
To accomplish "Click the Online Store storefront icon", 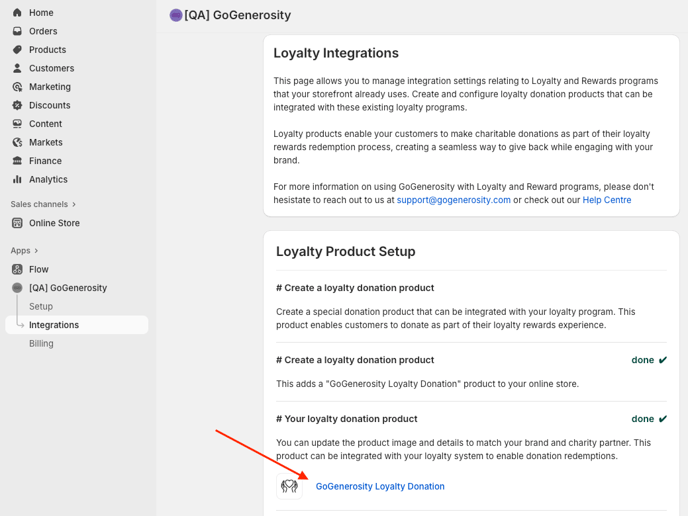I will (x=17, y=223).
